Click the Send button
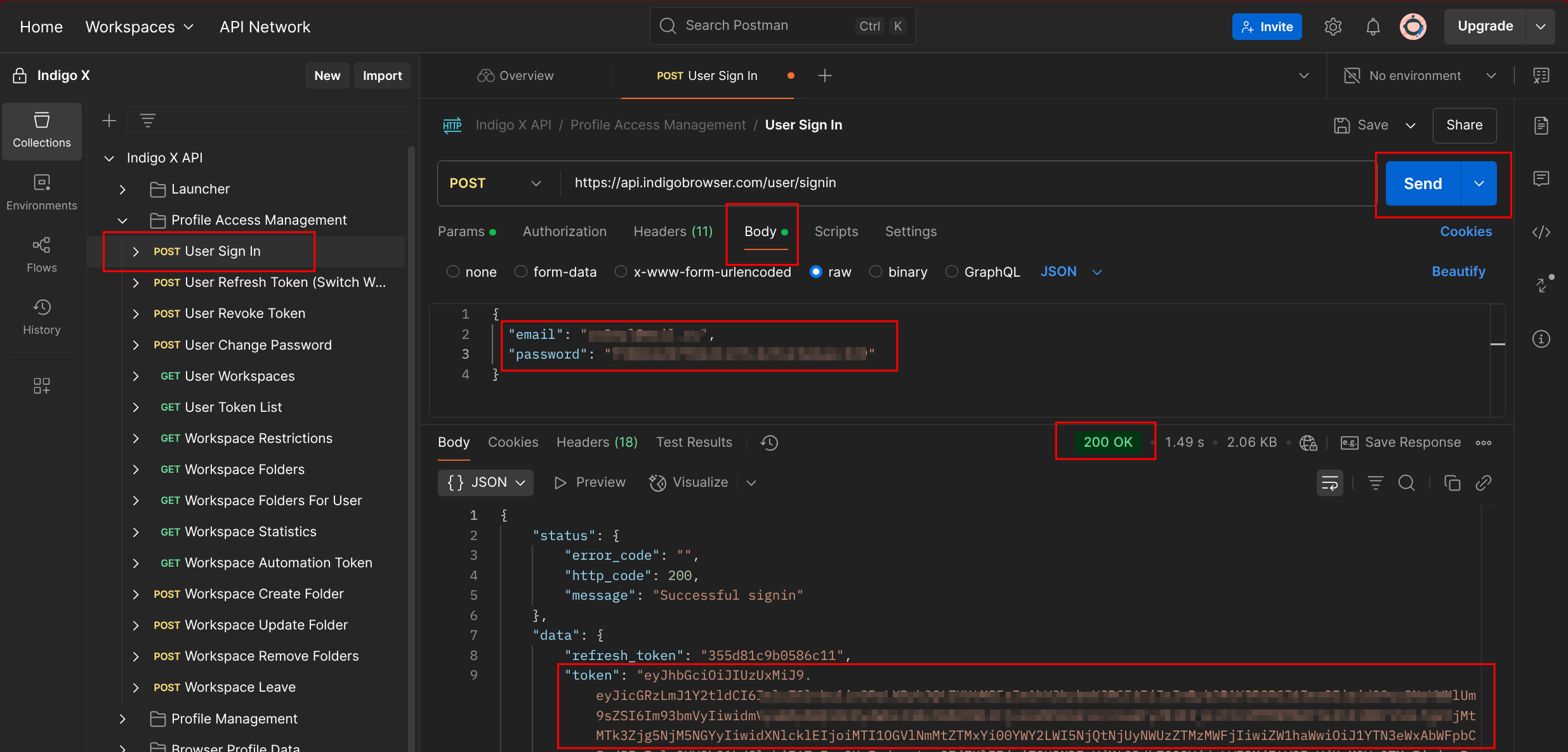The height and width of the screenshot is (752, 1568). (x=1423, y=183)
